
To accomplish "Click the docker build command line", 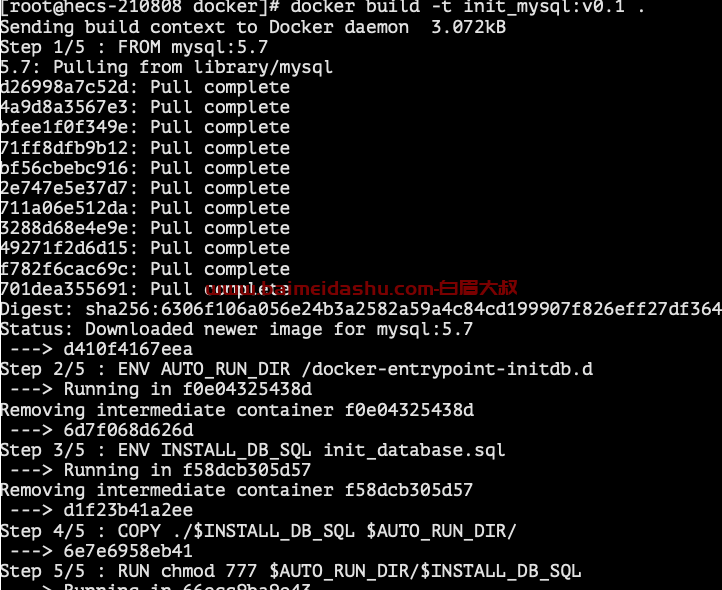I will tap(322, 7).
